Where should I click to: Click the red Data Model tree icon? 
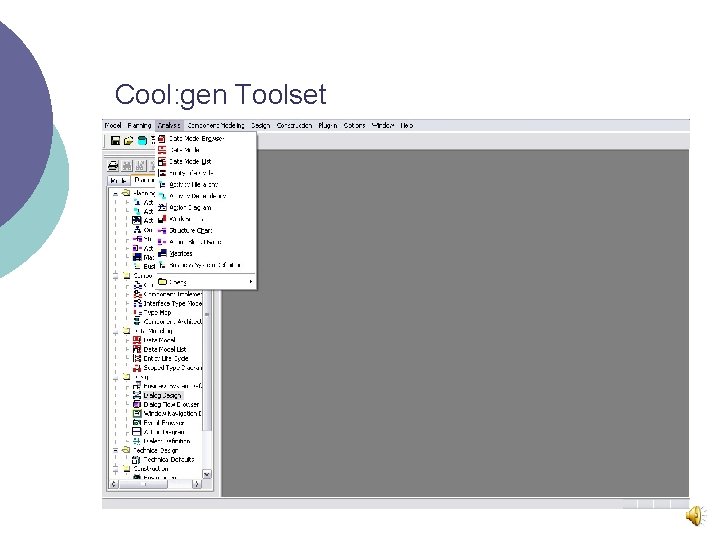137,340
